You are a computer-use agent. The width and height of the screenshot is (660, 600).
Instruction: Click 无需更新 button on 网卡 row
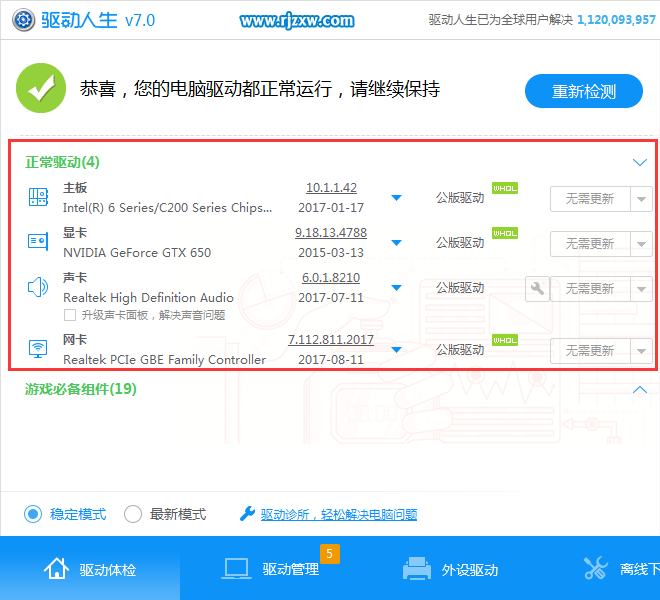(590, 351)
